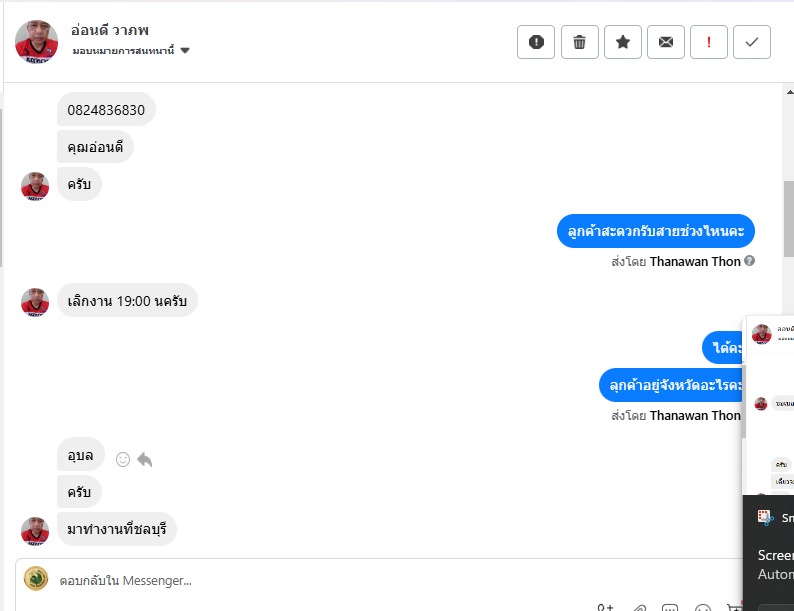Star this conversation as follow-up

(x=622, y=42)
